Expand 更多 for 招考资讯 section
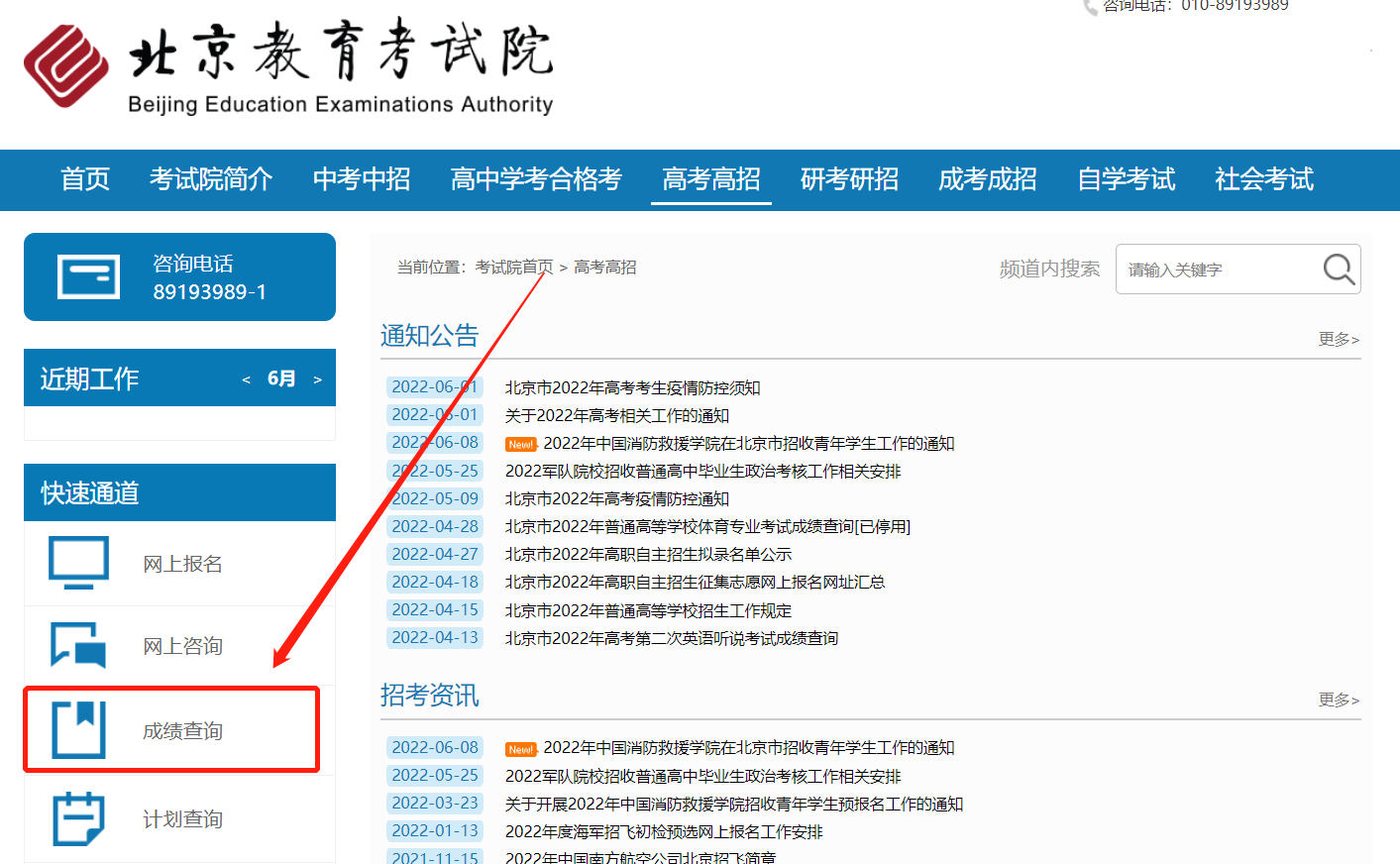Screen dimensions: 1400x864 1338,700
